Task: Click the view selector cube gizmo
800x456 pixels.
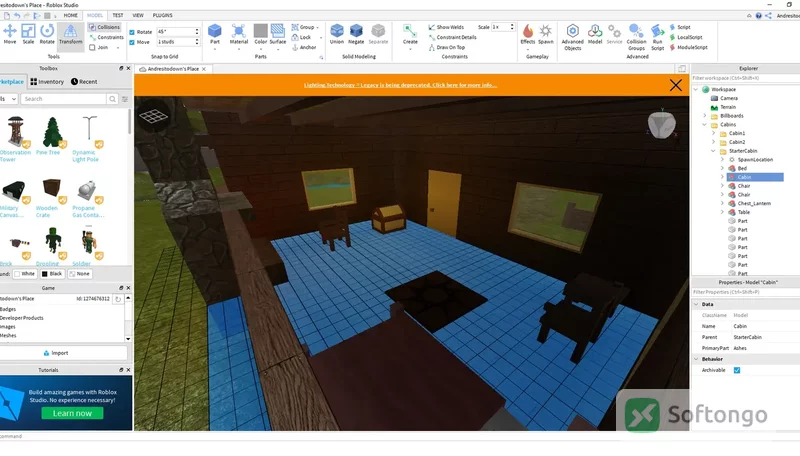Action: pyautogui.click(x=662, y=124)
